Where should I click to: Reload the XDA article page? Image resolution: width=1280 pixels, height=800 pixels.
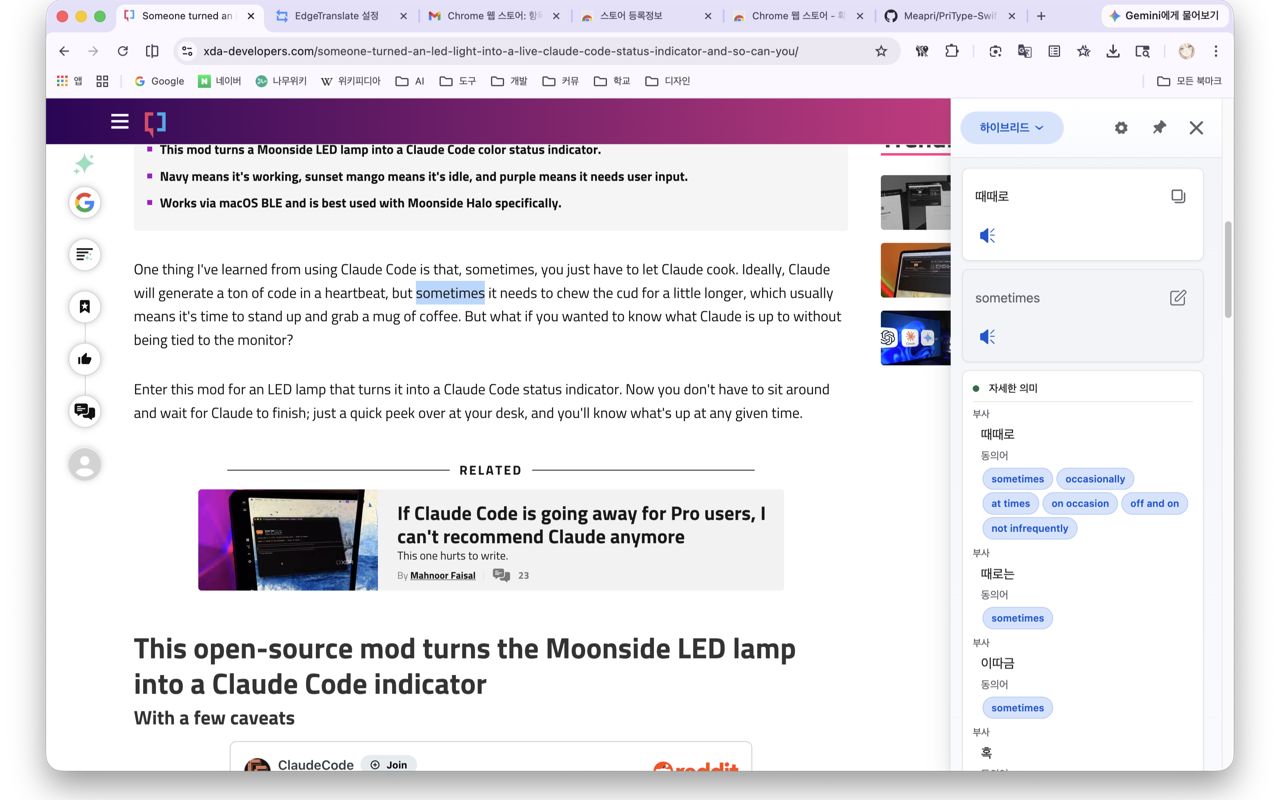(122, 51)
